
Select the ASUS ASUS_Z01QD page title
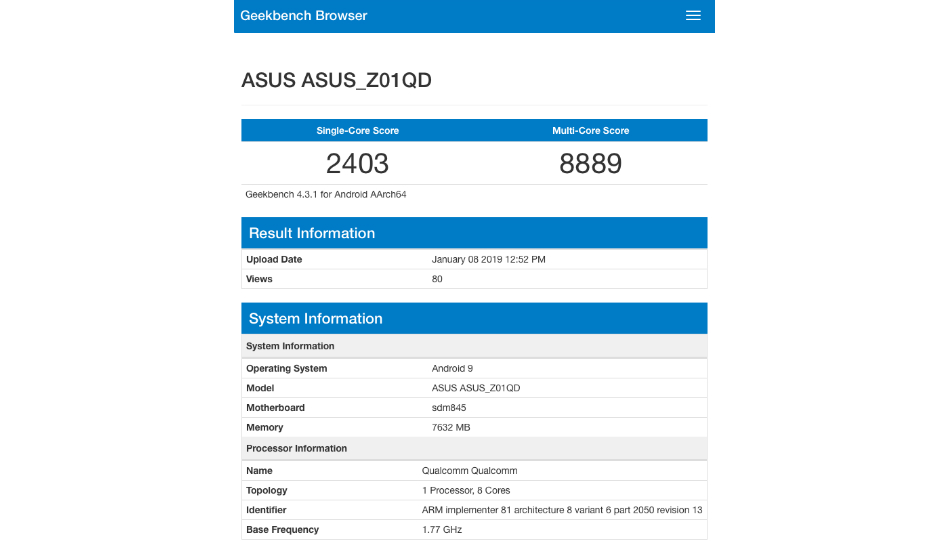(x=336, y=80)
